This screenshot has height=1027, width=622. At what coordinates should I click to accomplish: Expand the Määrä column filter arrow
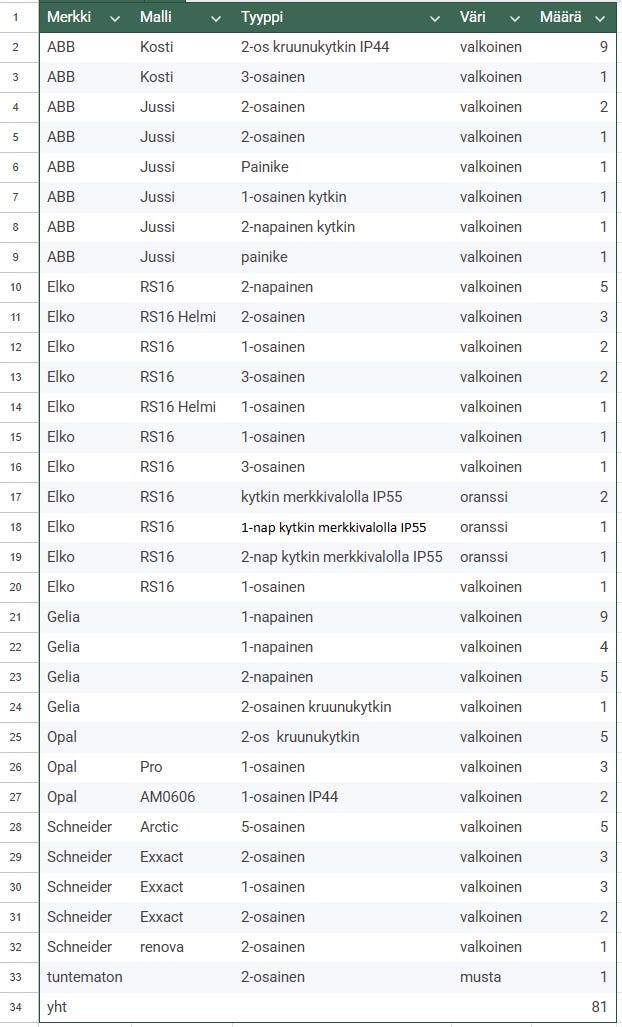pyautogui.click(x=599, y=18)
